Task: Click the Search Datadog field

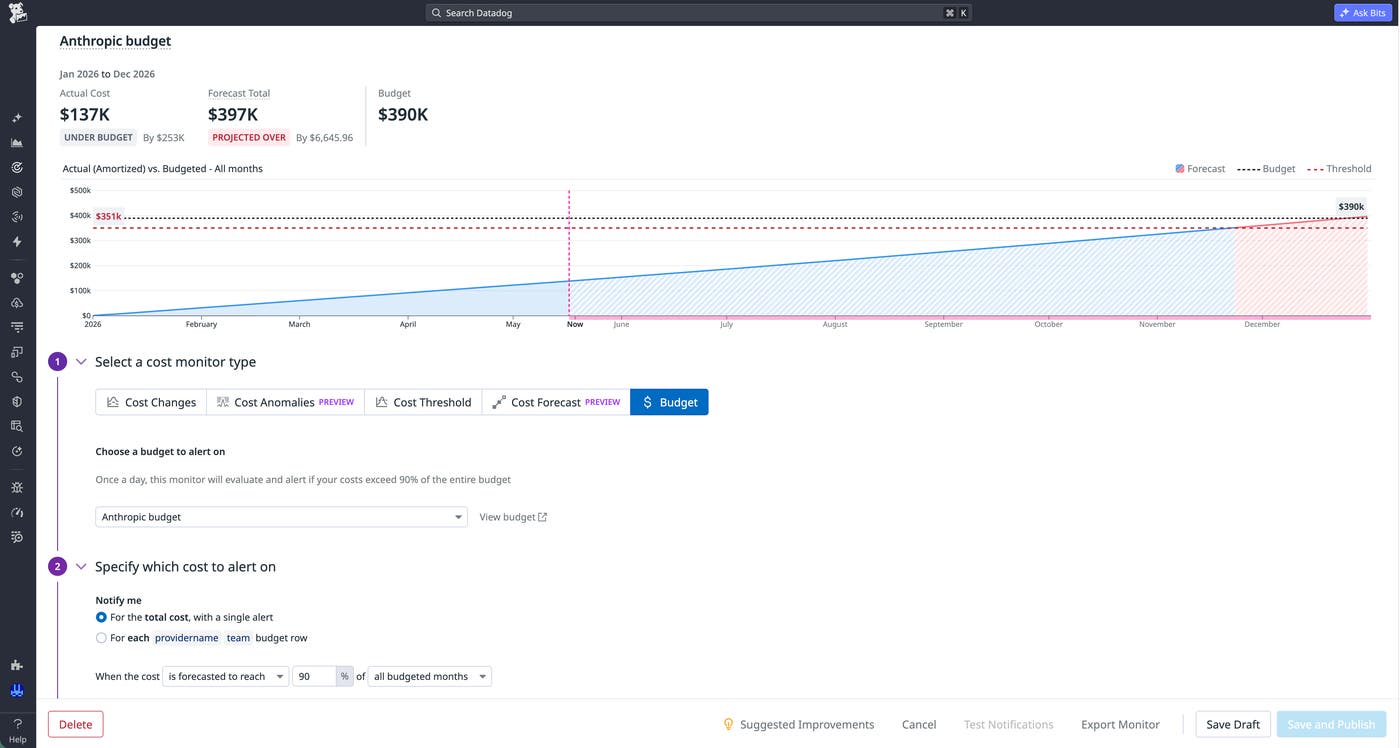Action: [697, 13]
